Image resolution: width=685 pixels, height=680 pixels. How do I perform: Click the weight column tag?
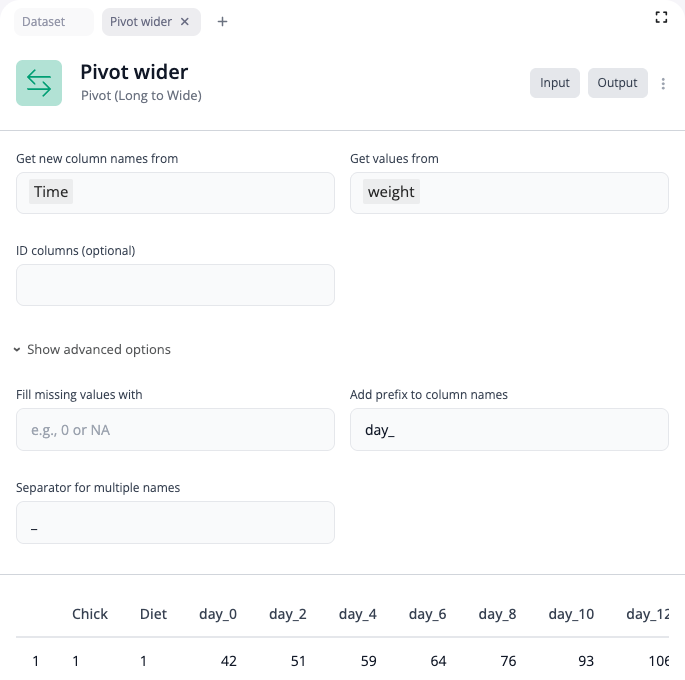click(x=390, y=192)
